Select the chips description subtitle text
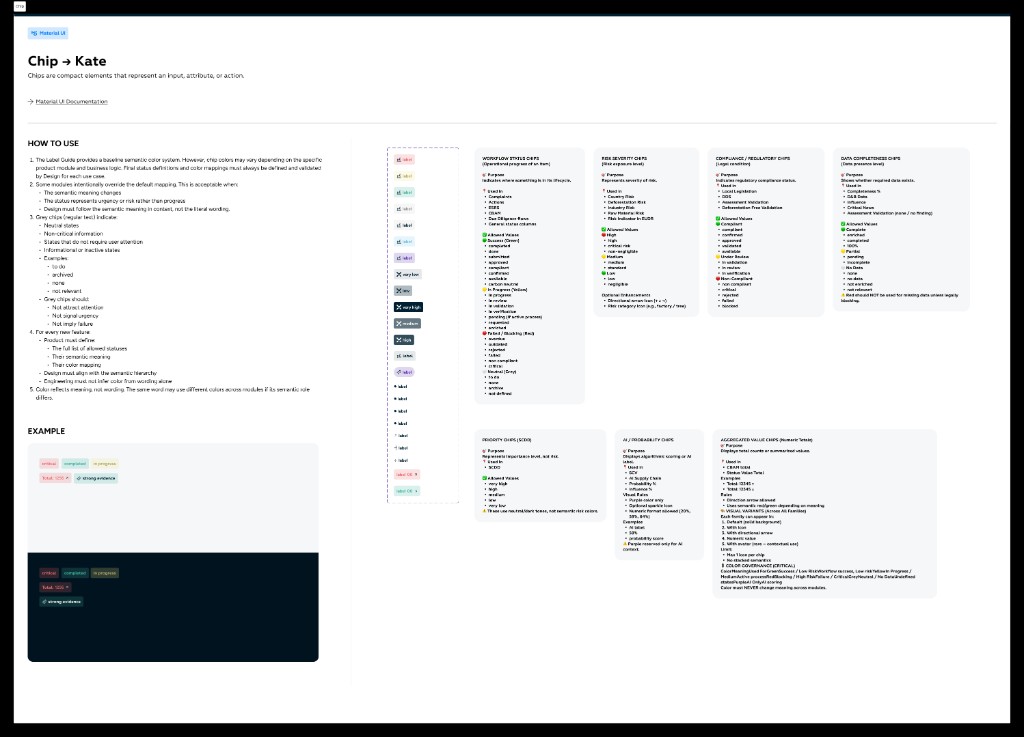This screenshot has height=737, width=1024. [x=136, y=76]
